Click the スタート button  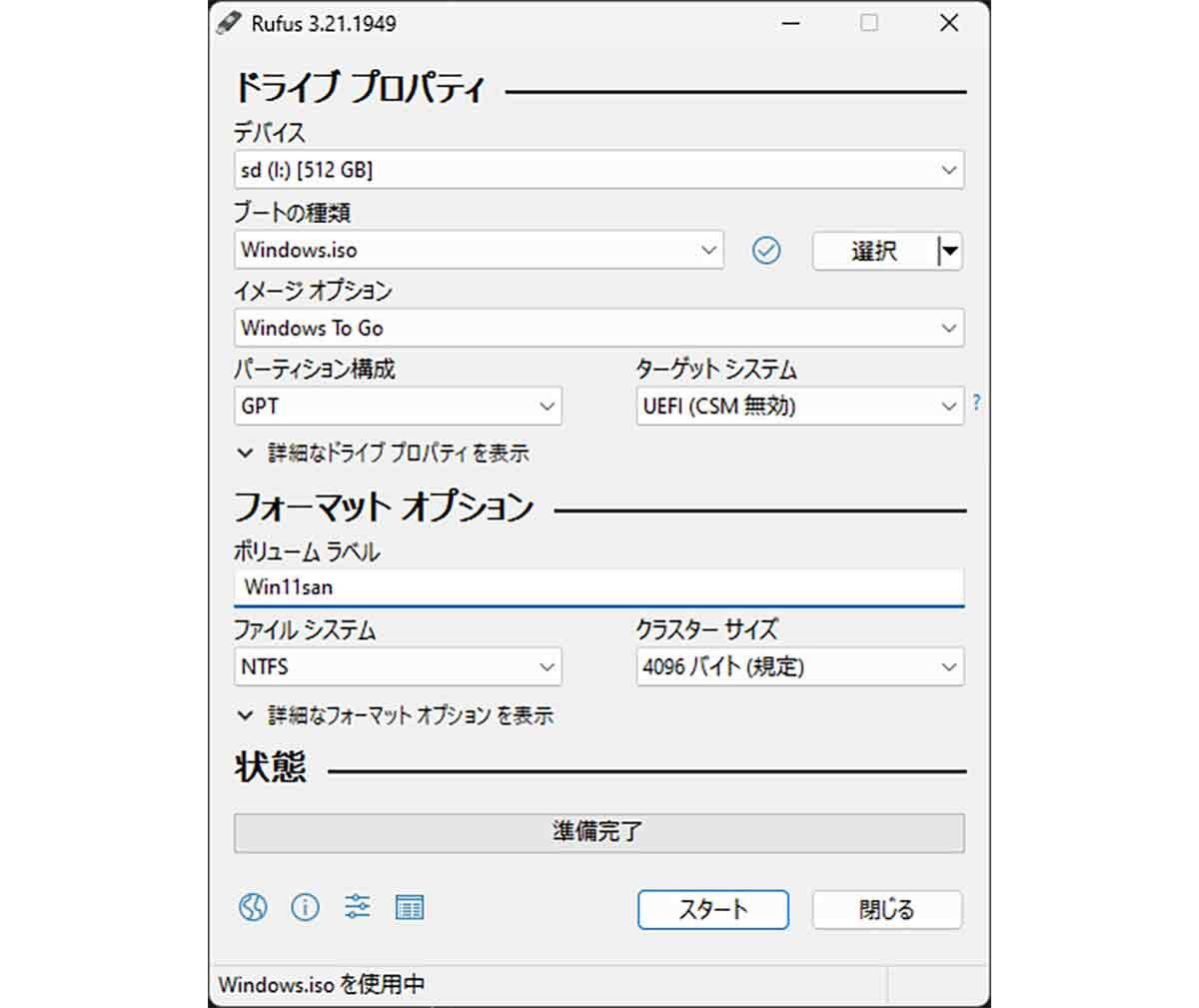pos(713,910)
